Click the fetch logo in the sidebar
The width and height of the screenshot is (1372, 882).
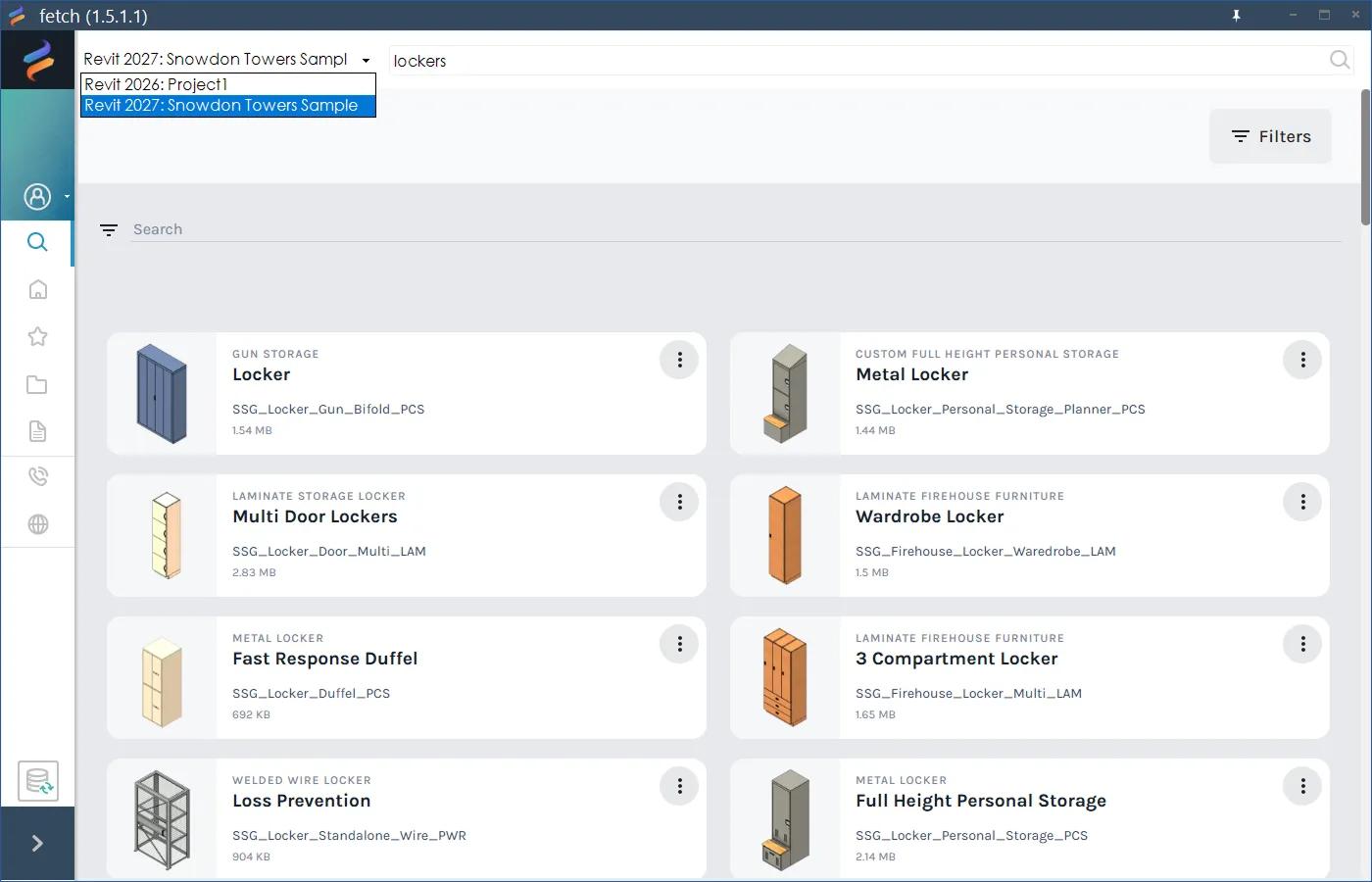click(x=38, y=60)
